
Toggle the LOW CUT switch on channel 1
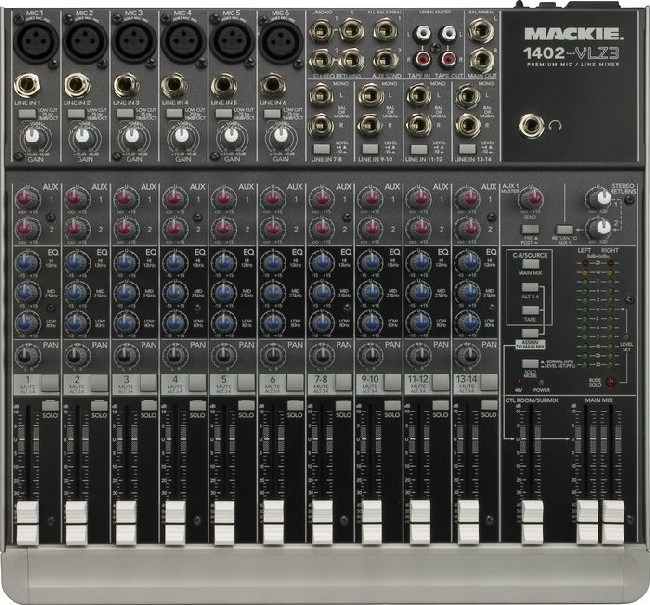point(27,114)
